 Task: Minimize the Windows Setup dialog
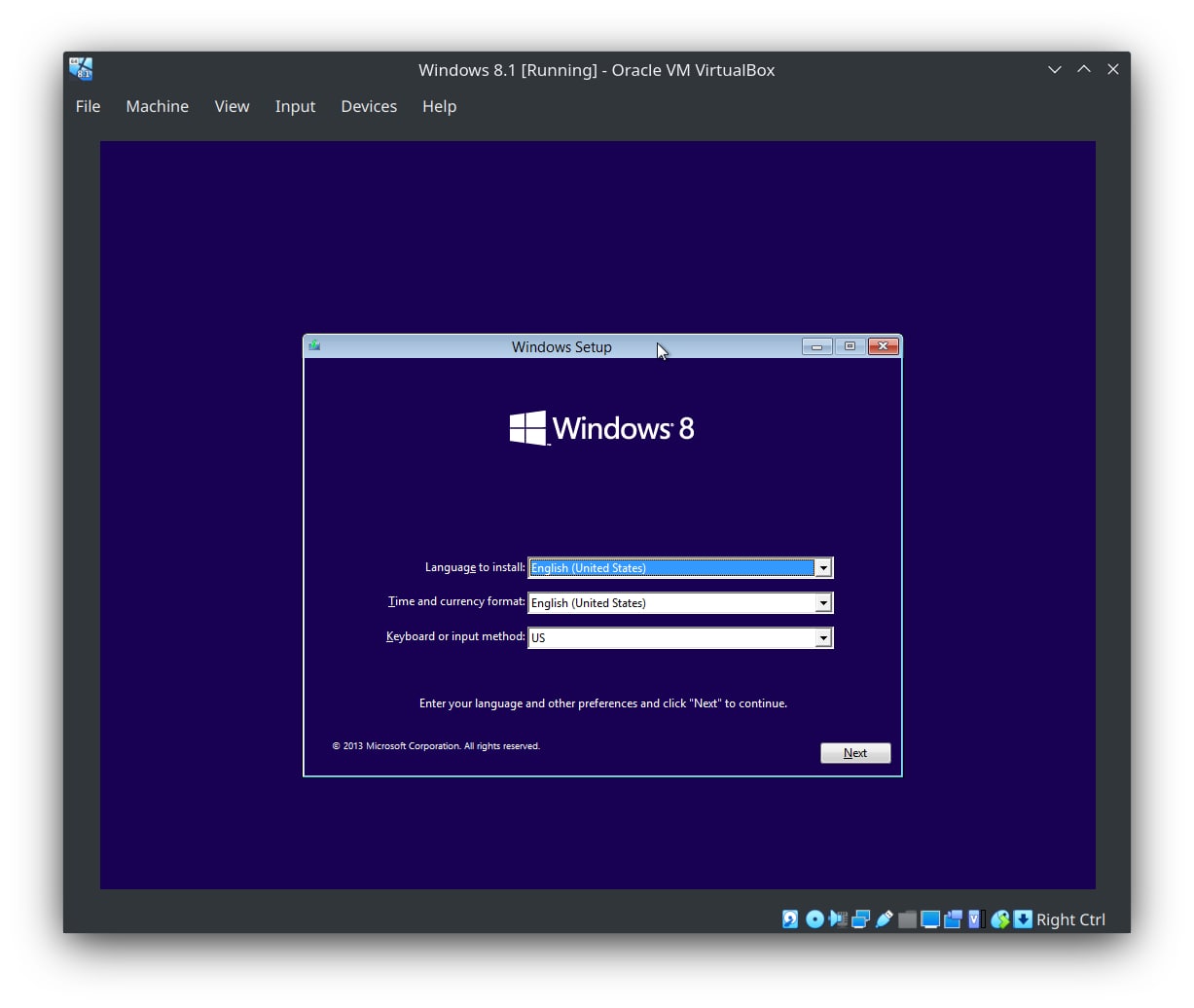(816, 346)
